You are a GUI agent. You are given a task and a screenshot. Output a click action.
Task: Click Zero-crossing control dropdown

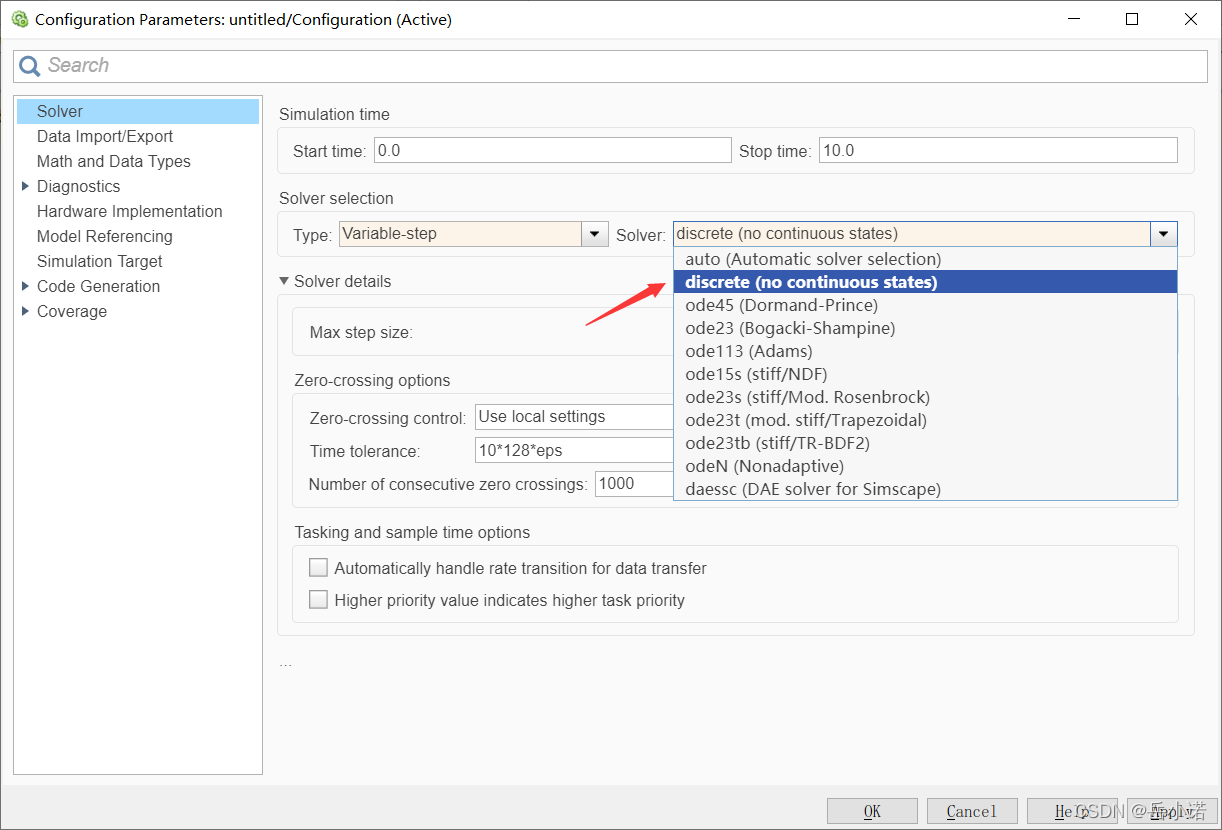pos(574,417)
